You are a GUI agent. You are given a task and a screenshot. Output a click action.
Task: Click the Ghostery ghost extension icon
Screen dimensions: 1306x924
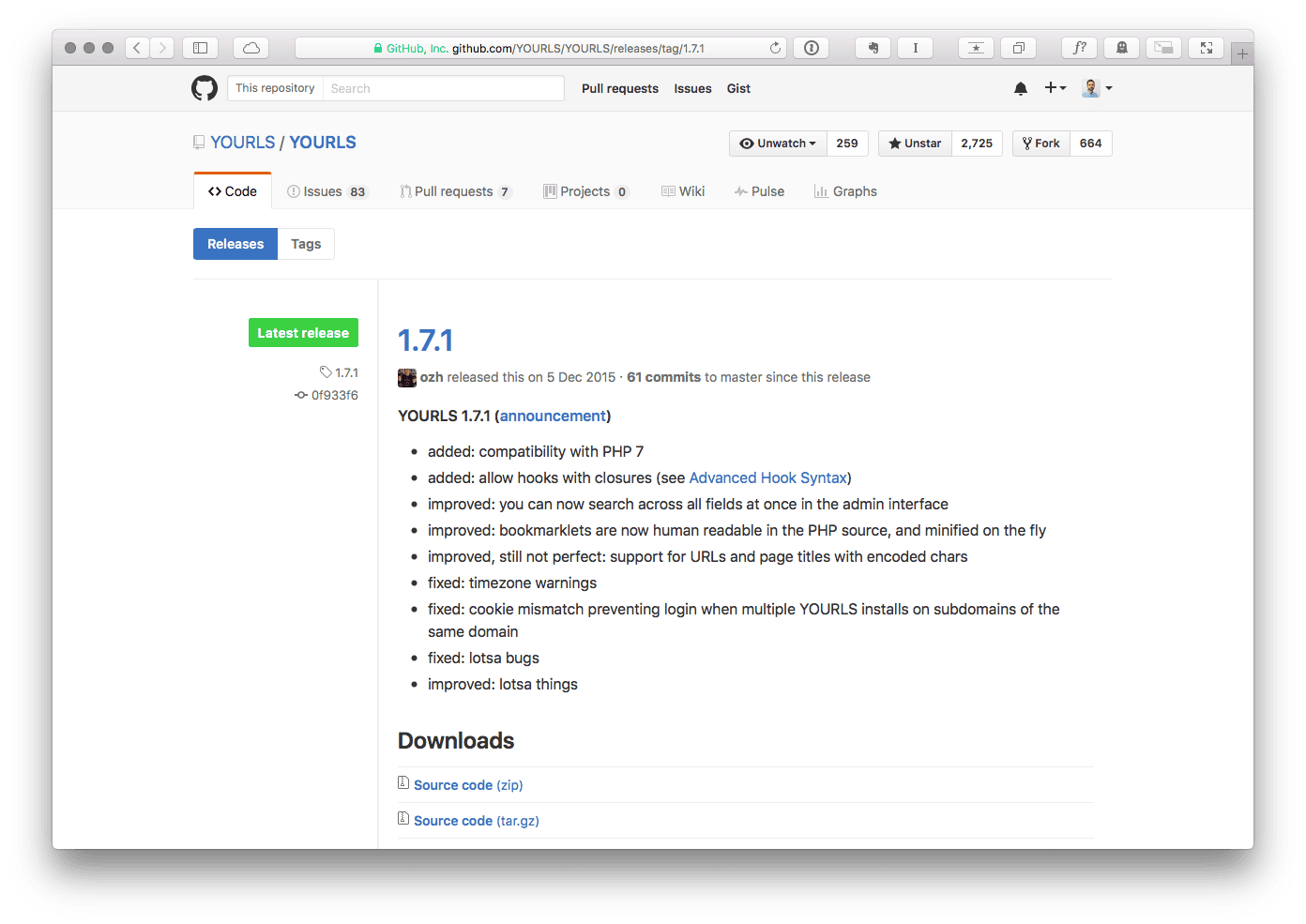tap(1122, 48)
